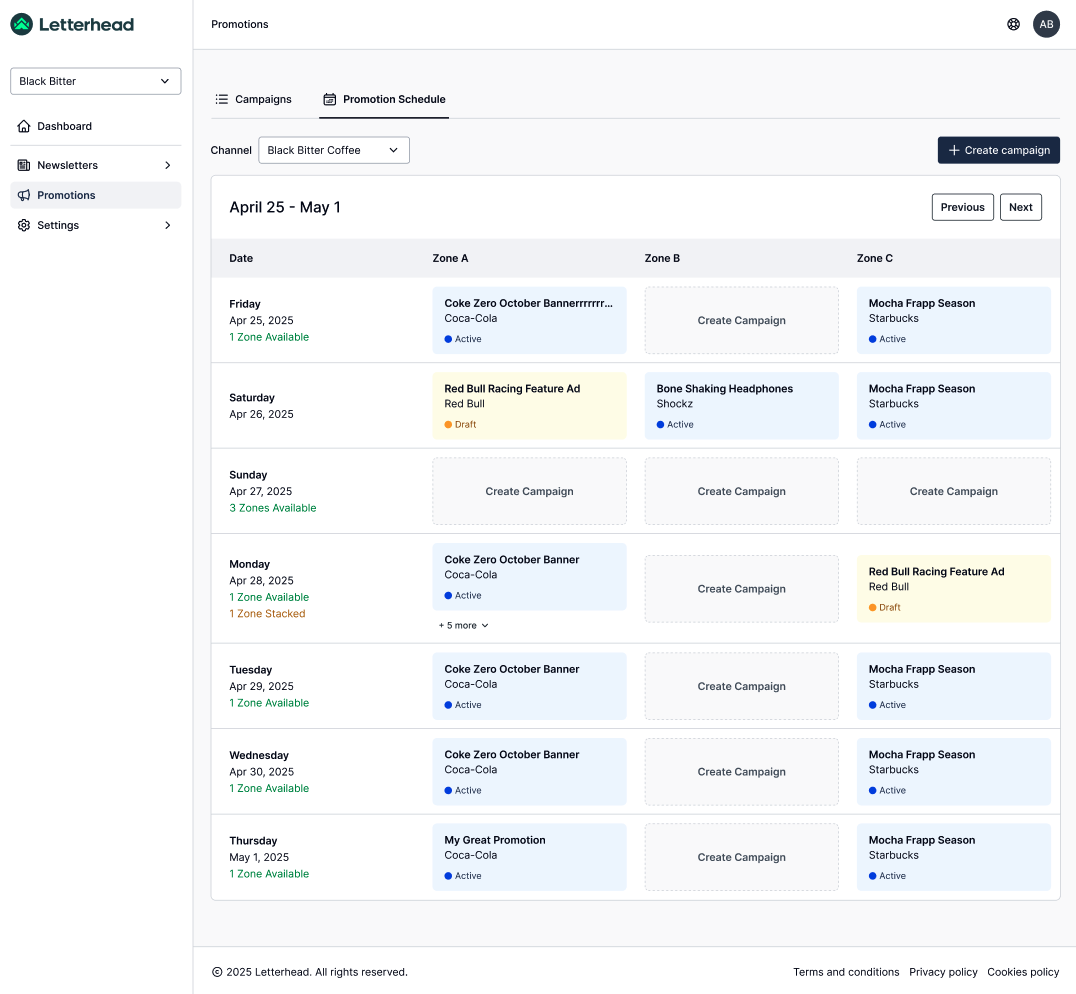
Task: Create campaign in Sunday Zone A slot
Action: pyautogui.click(x=529, y=491)
